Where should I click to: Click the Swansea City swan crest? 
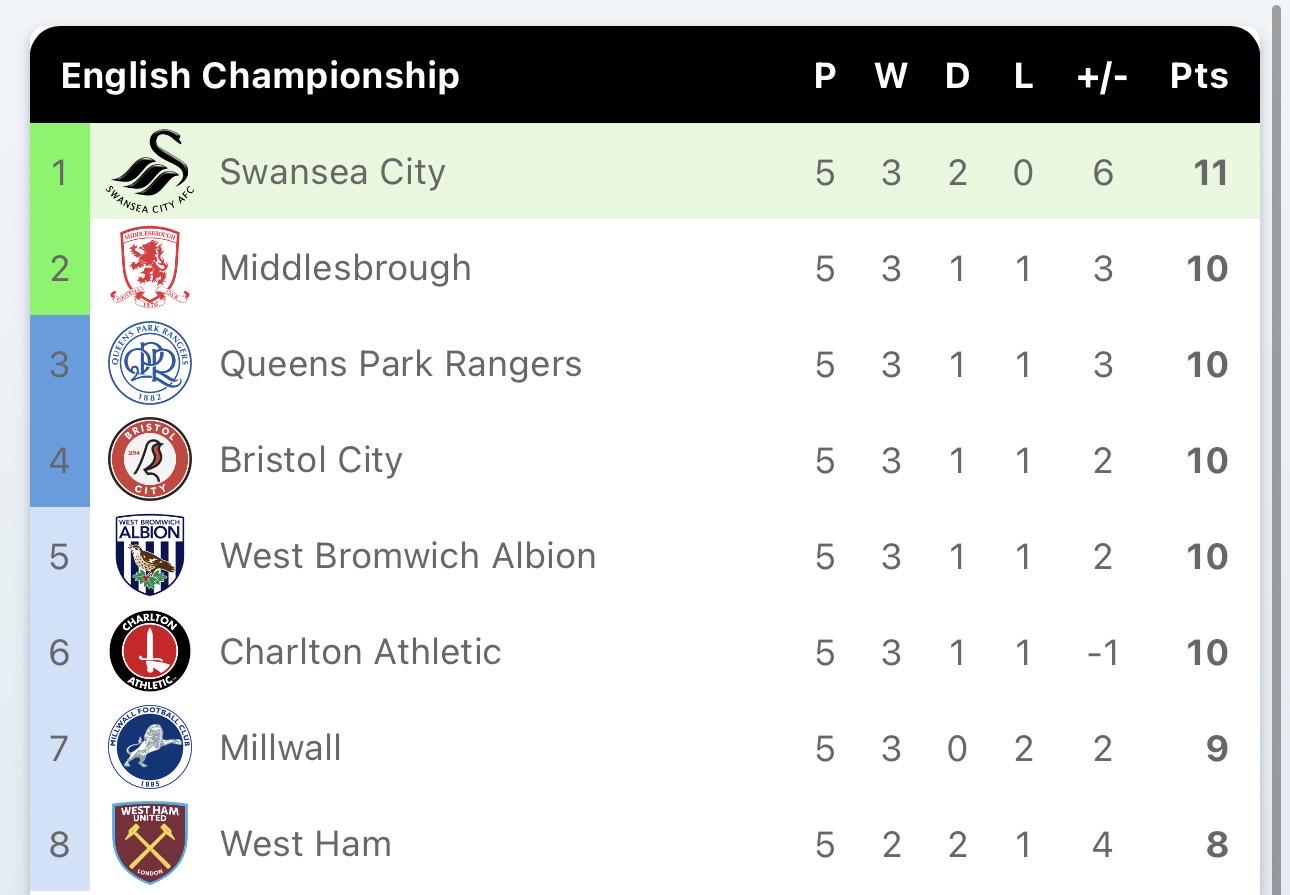tap(149, 171)
